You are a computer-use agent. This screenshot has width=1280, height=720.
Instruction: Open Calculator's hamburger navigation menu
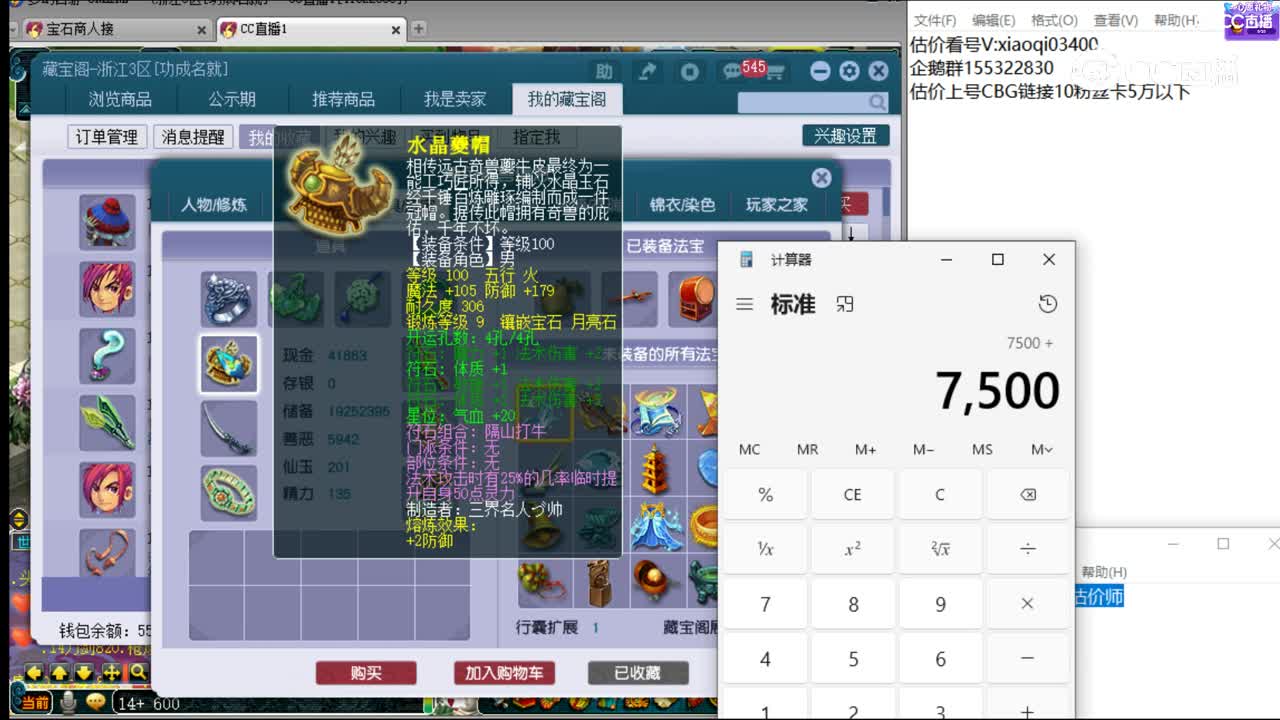tap(744, 303)
